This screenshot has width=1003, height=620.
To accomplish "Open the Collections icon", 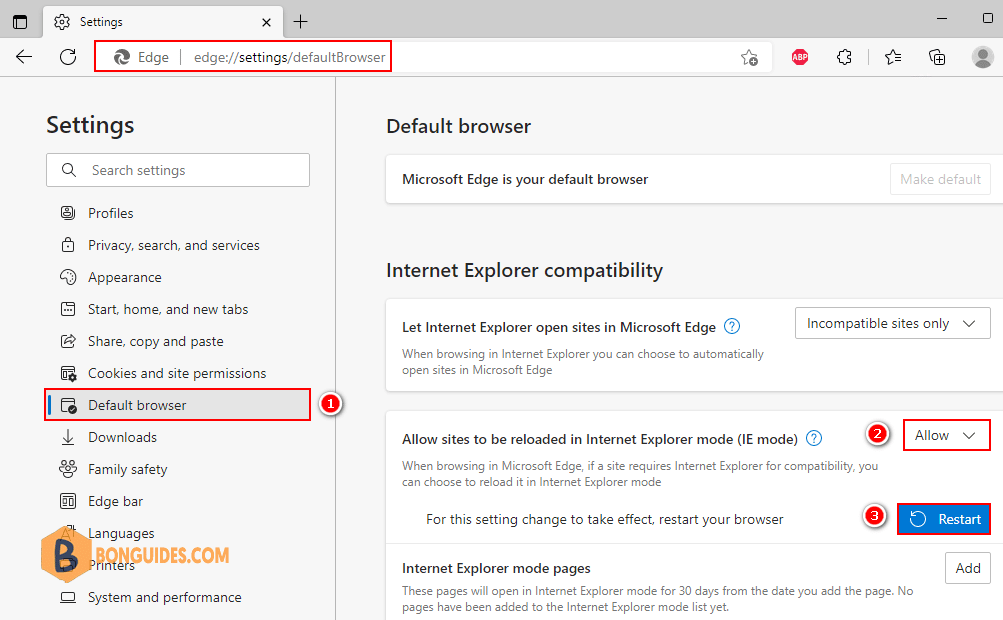I will 937,57.
